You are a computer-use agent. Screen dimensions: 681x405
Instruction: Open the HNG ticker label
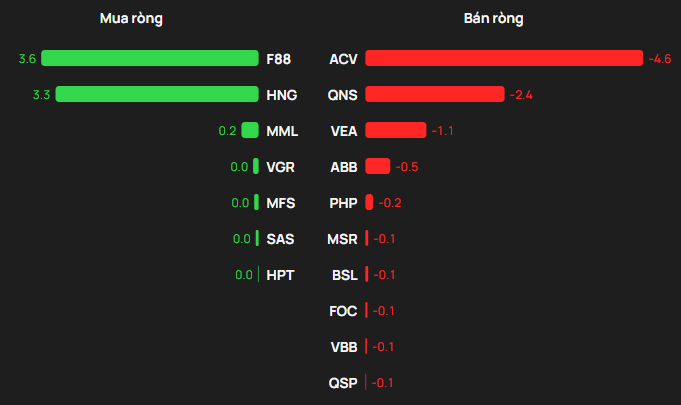281,95
